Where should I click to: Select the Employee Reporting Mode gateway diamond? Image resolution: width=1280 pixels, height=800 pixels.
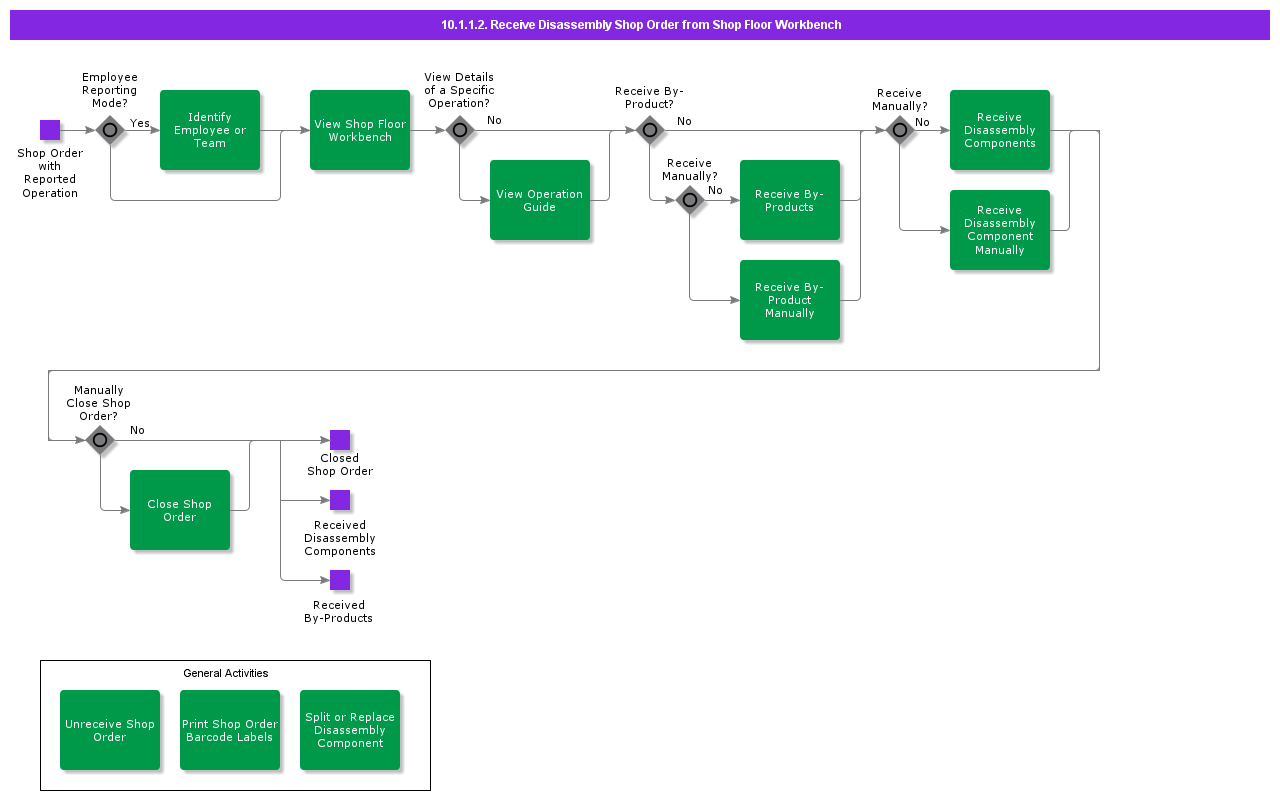[x=110, y=130]
